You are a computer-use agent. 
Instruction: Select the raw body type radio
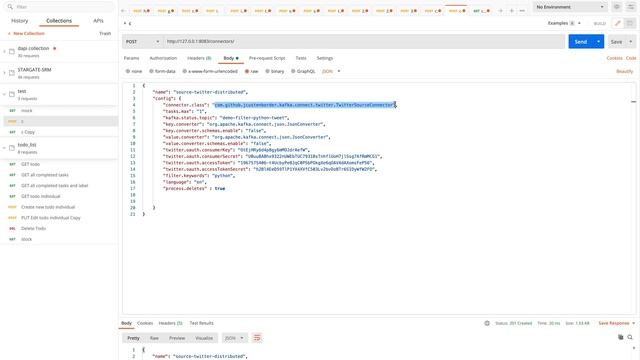click(x=247, y=71)
